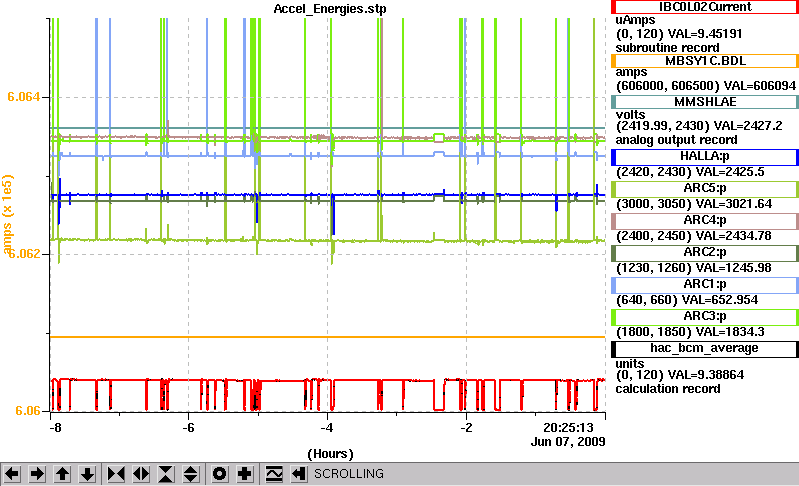This screenshot has width=799, height=486.
Task: Click the Jun 07, 2009 date label
Action: pos(568,442)
